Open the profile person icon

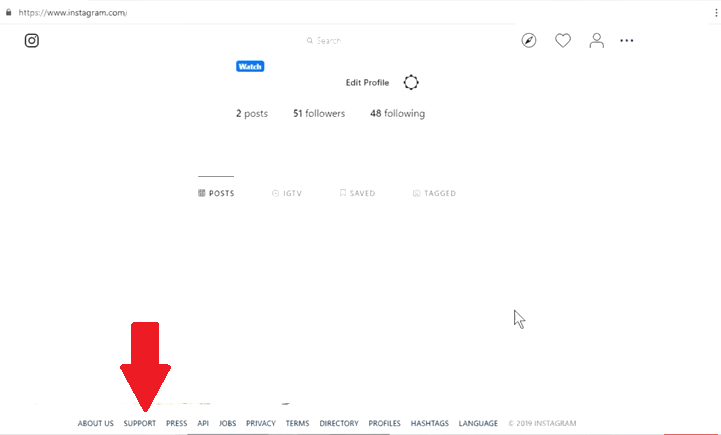pyautogui.click(x=596, y=40)
